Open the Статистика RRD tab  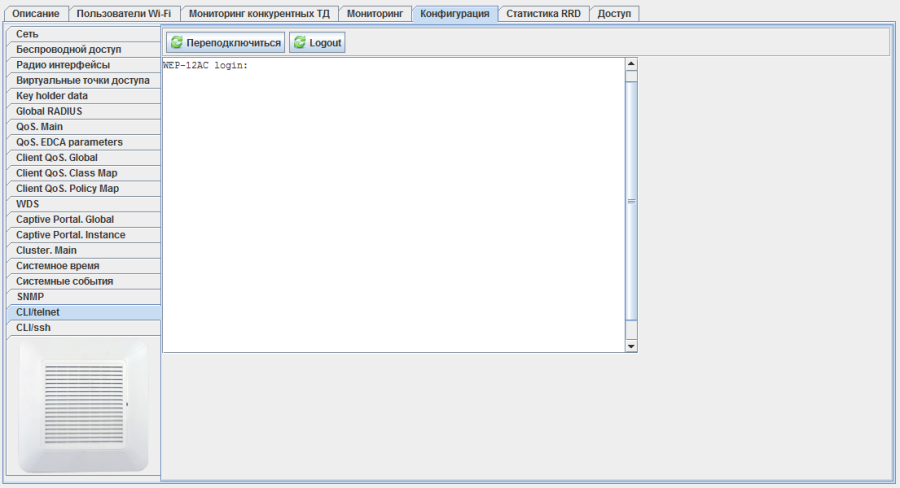point(544,13)
